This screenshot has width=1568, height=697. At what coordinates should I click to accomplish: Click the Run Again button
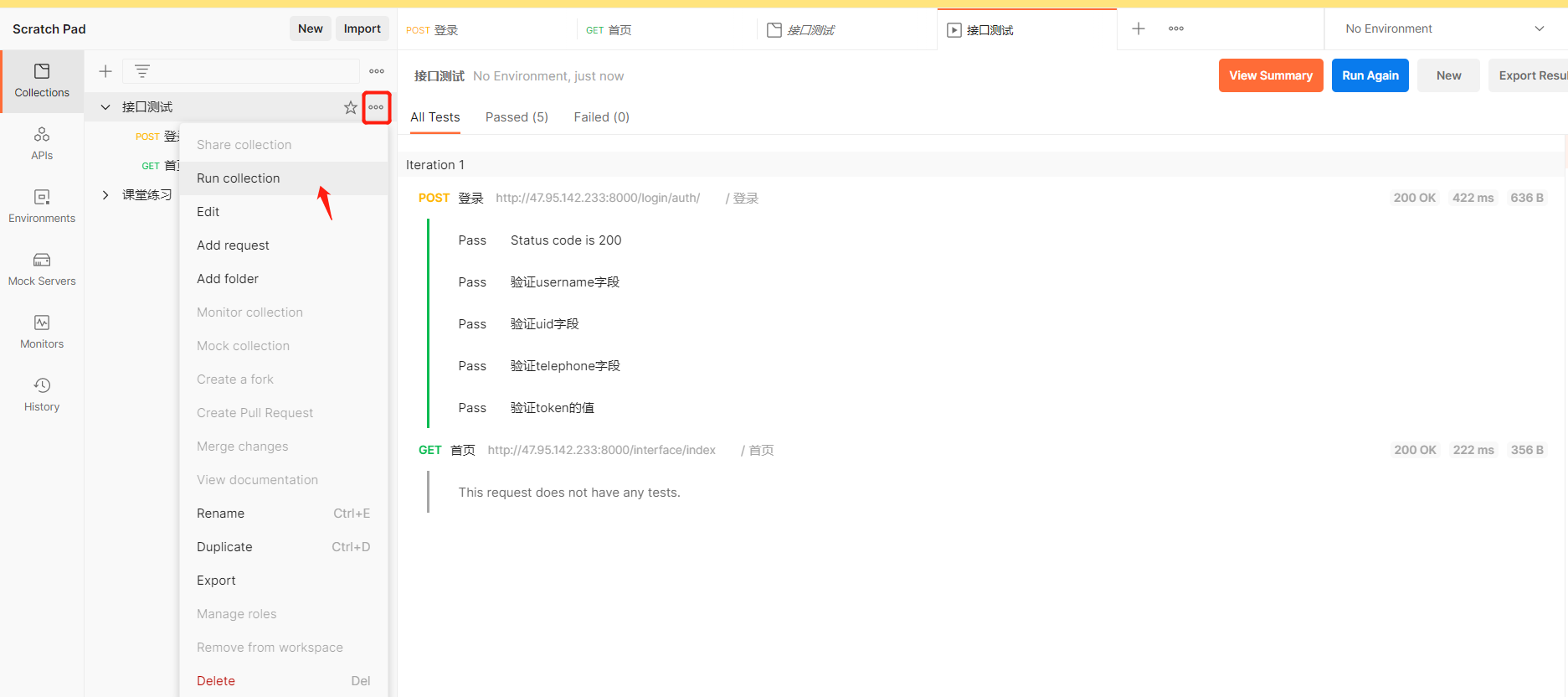coord(1370,75)
